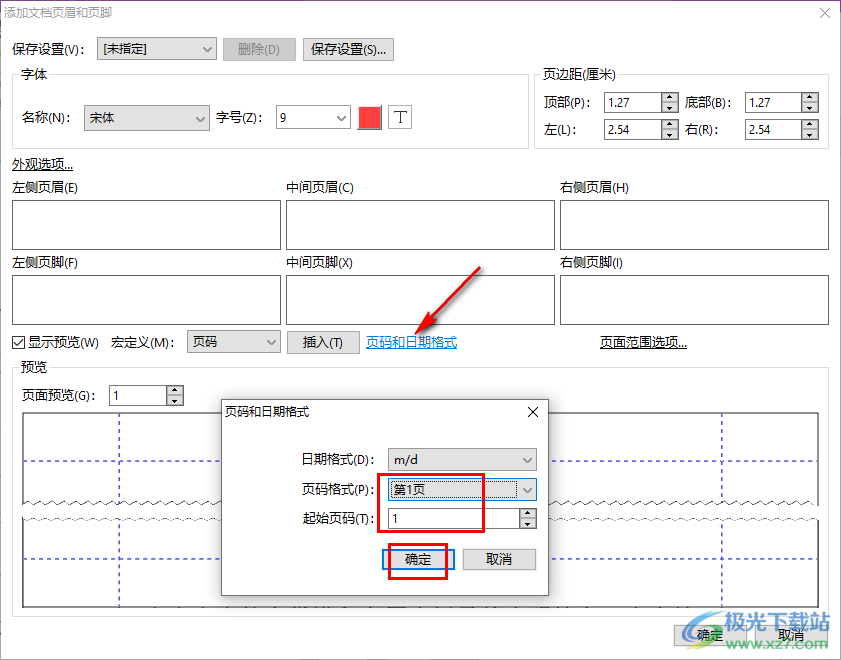841x660 pixels.
Task: Decrease the page preview number
Action: click(175, 401)
